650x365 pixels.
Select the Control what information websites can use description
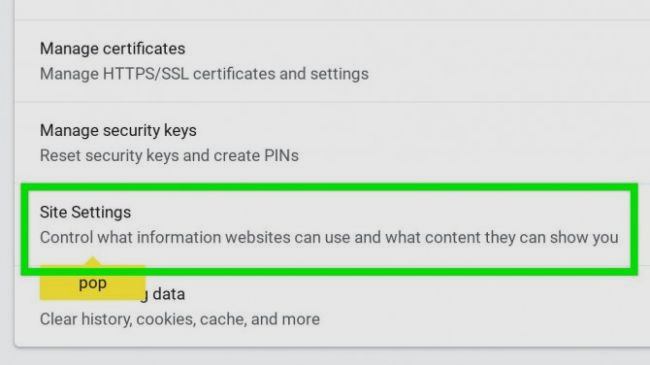[329, 238]
